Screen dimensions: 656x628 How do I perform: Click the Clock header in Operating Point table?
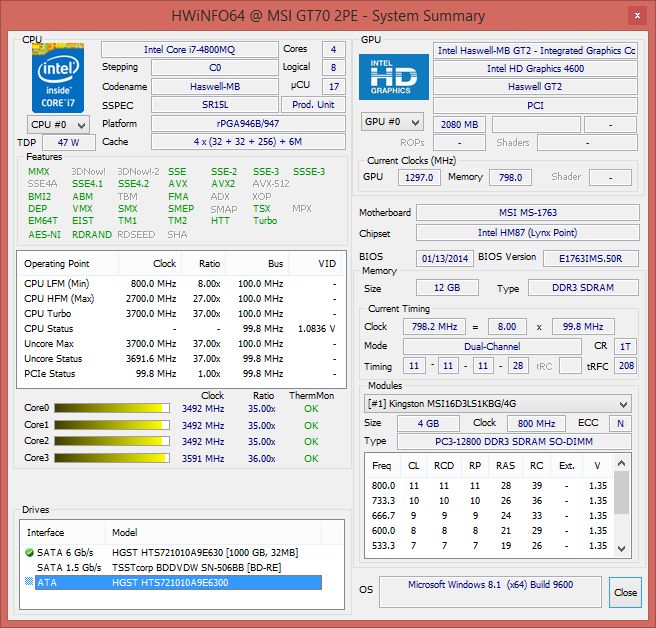(x=150, y=264)
